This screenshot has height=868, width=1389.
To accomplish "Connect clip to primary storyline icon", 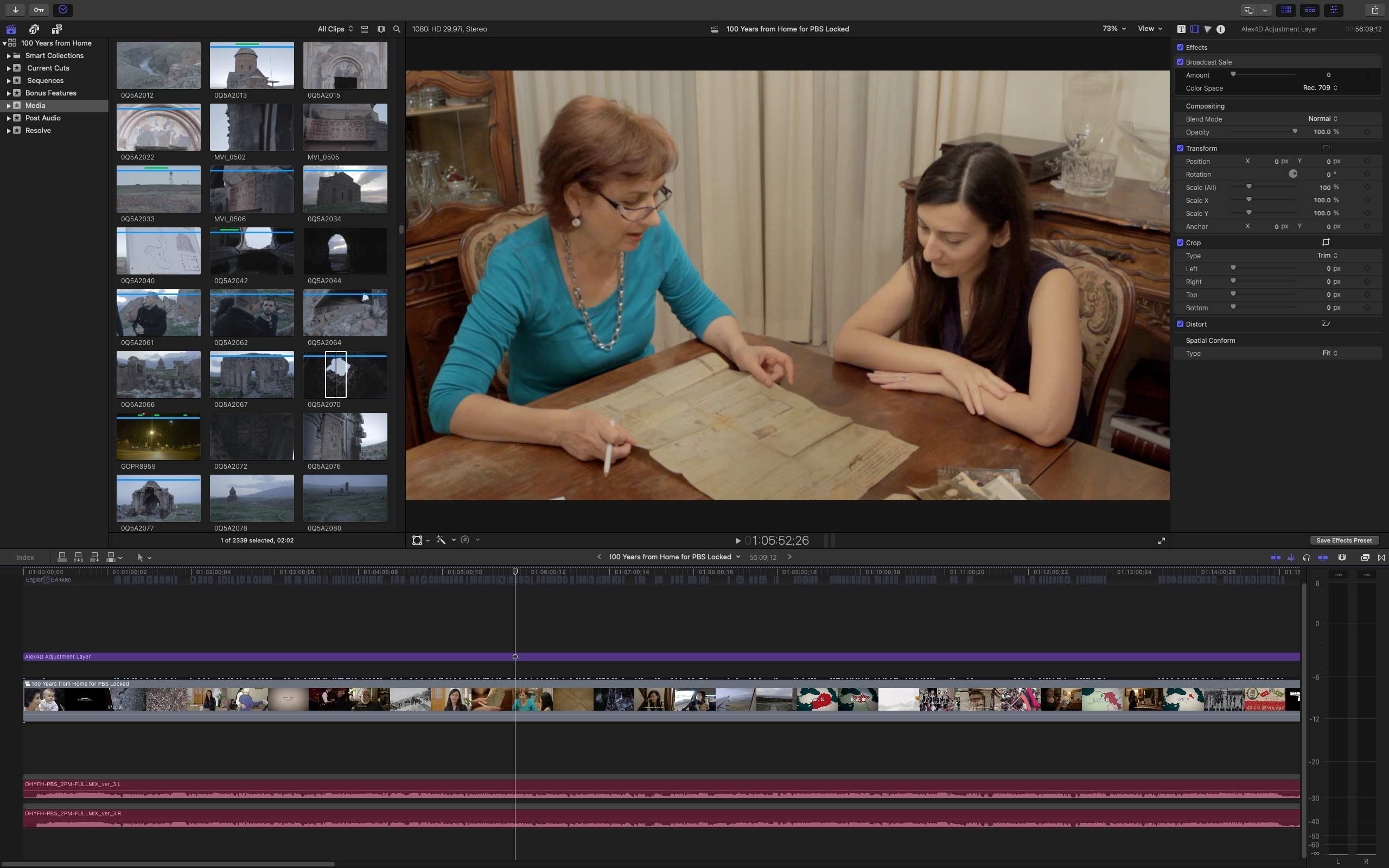I will point(62,557).
